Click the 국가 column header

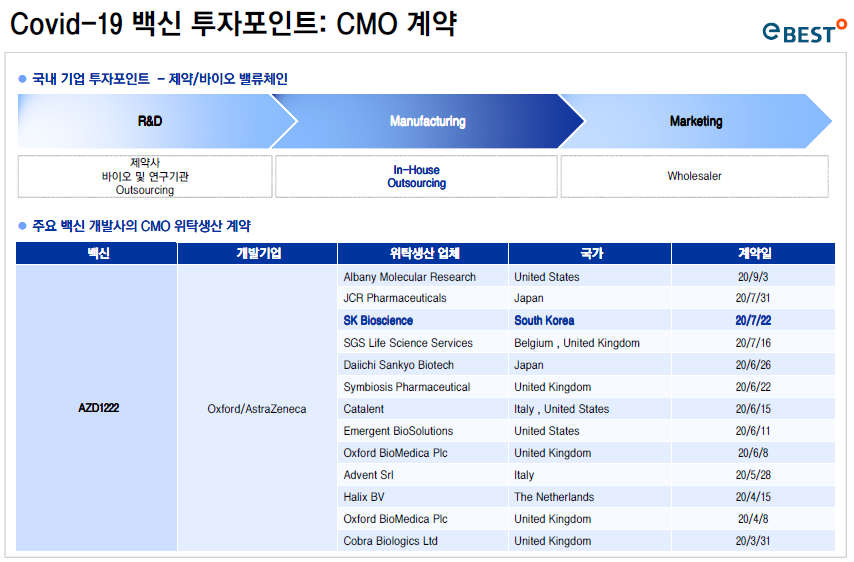click(590, 253)
